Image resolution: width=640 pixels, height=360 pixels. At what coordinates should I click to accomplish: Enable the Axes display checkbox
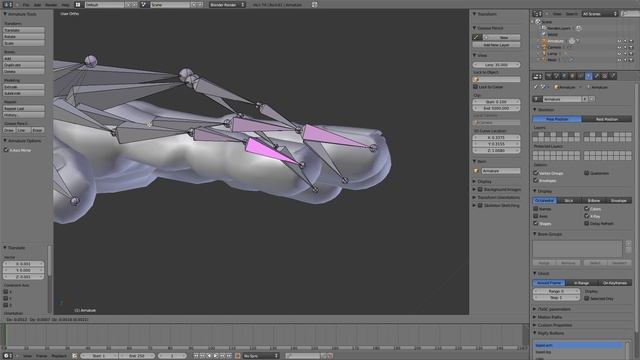click(536, 216)
